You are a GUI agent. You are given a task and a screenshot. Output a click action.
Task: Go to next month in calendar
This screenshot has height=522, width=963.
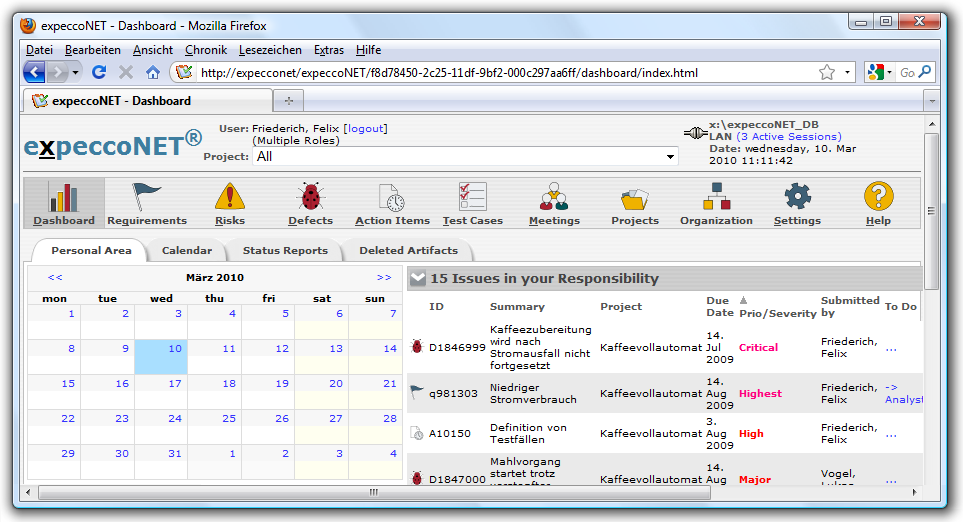click(x=384, y=277)
